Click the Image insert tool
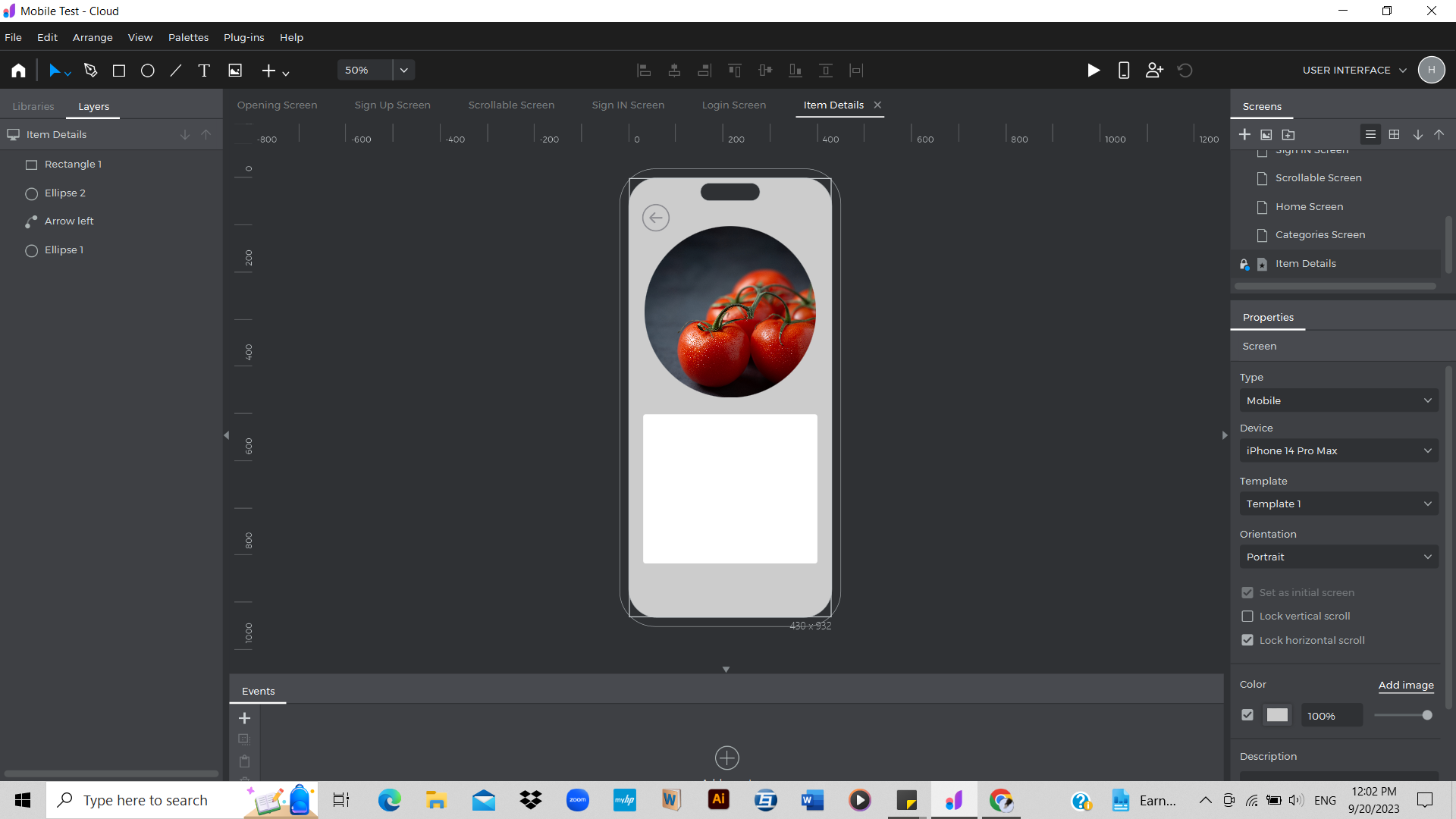The image size is (1456, 819). (x=235, y=71)
